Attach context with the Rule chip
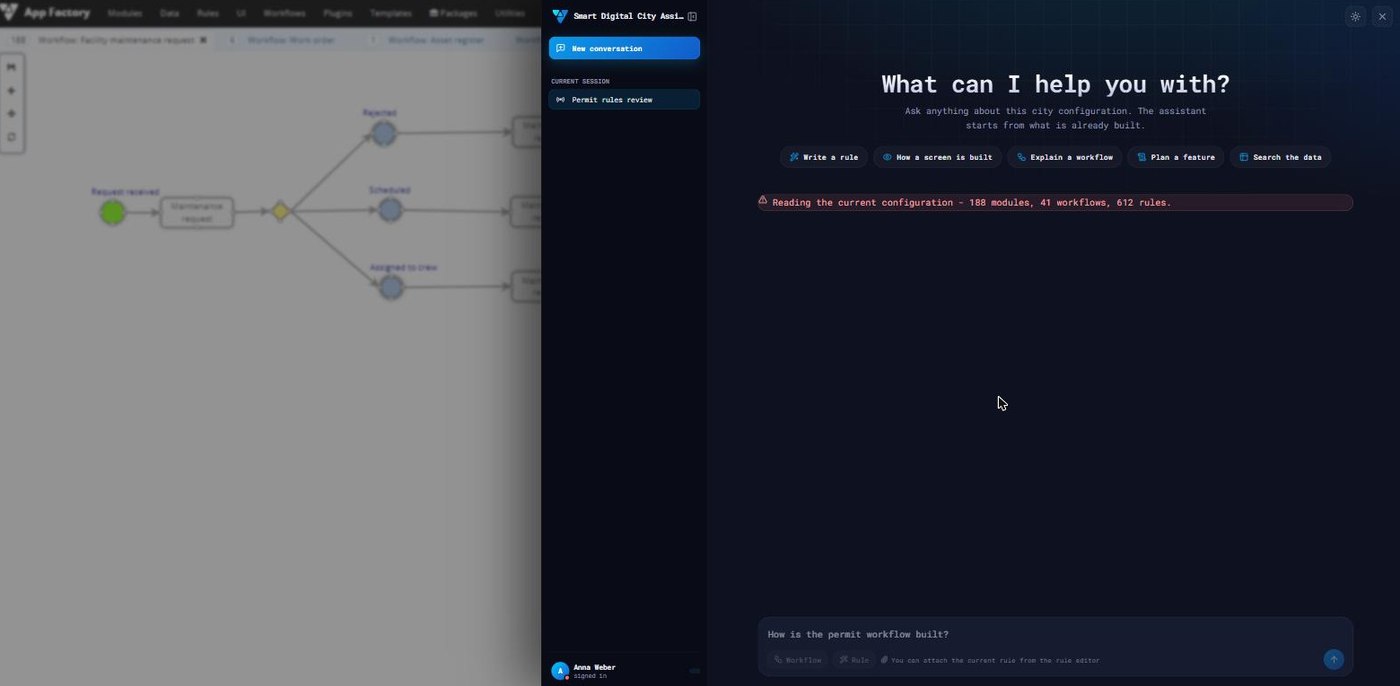Image resolution: width=1400 pixels, height=686 pixels. (853, 660)
